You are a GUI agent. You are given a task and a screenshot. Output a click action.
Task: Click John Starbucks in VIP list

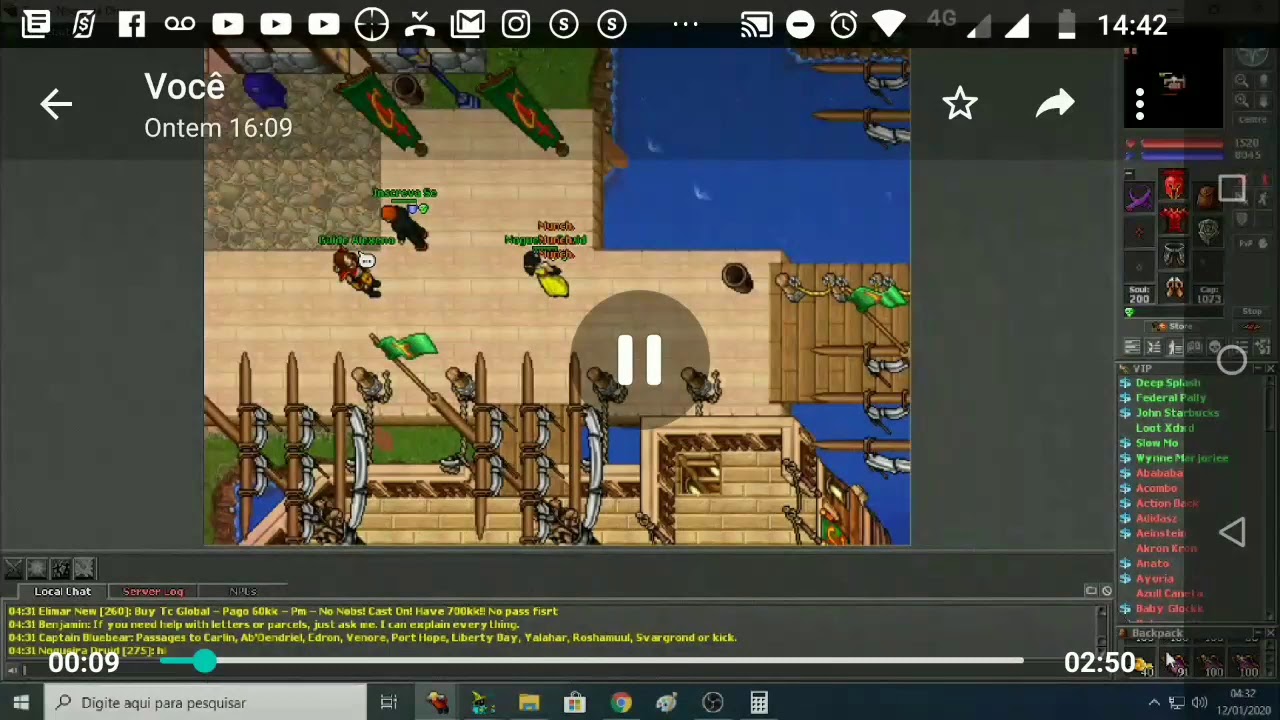pyautogui.click(x=1177, y=413)
